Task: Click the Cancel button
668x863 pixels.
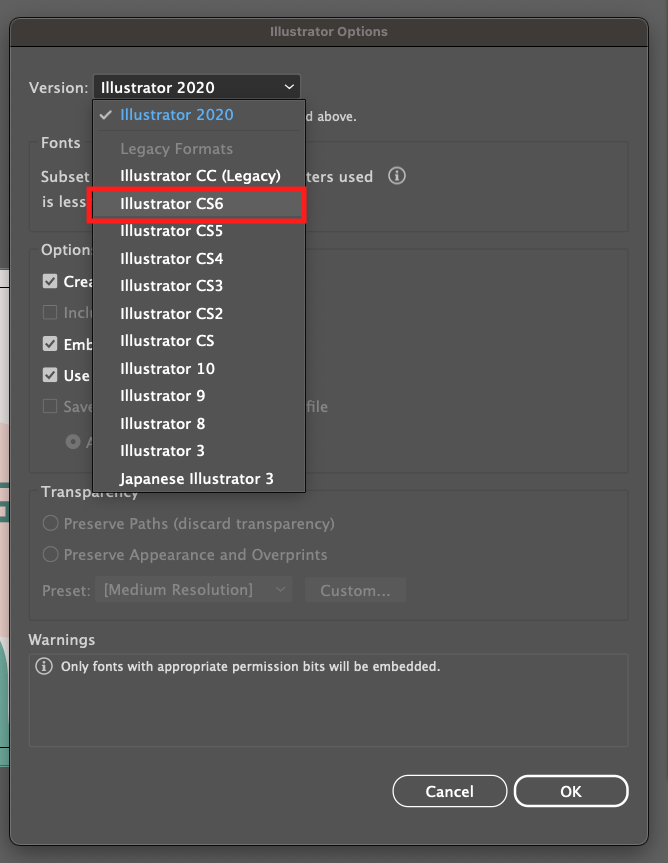Action: click(x=450, y=791)
